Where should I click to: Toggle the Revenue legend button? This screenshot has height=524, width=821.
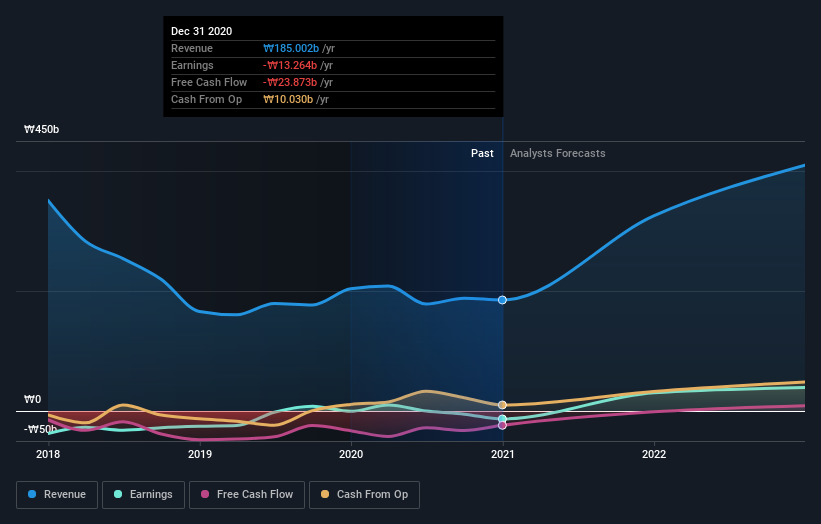click(x=57, y=495)
